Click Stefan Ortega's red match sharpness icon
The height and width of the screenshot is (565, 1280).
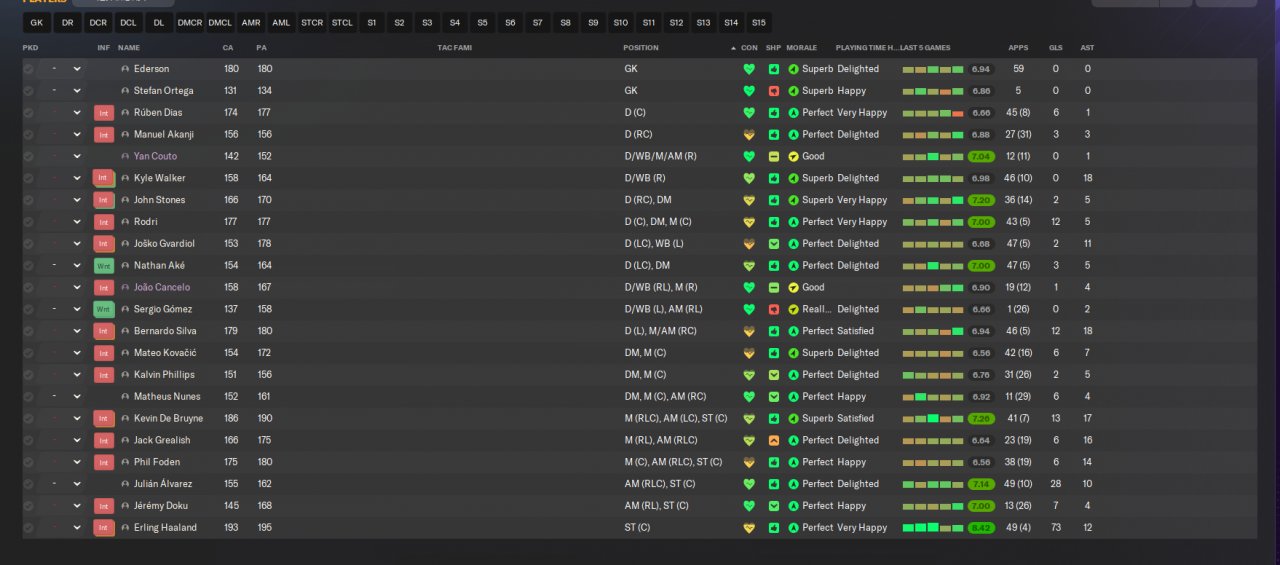click(x=774, y=91)
